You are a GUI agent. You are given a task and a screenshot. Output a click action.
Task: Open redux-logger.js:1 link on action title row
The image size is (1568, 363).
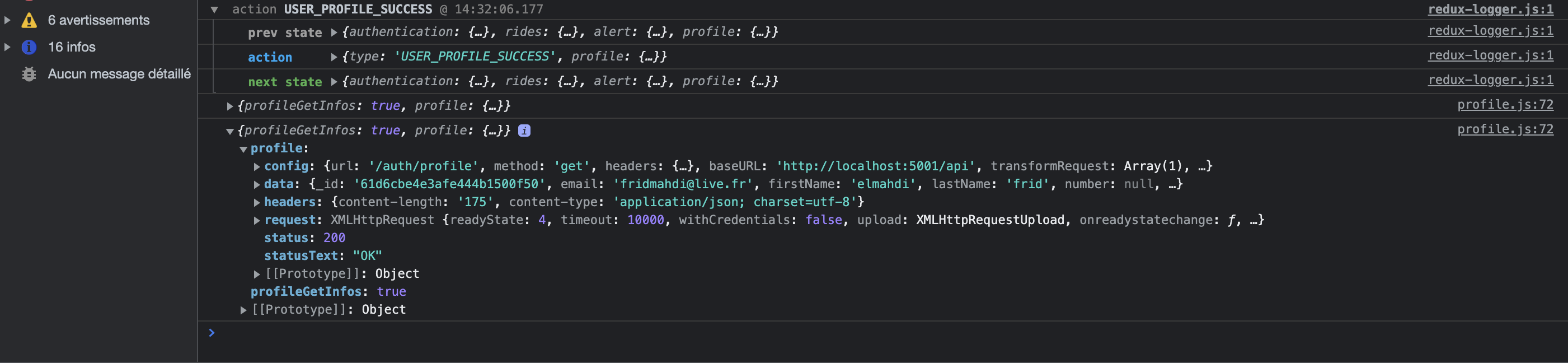[1490, 9]
